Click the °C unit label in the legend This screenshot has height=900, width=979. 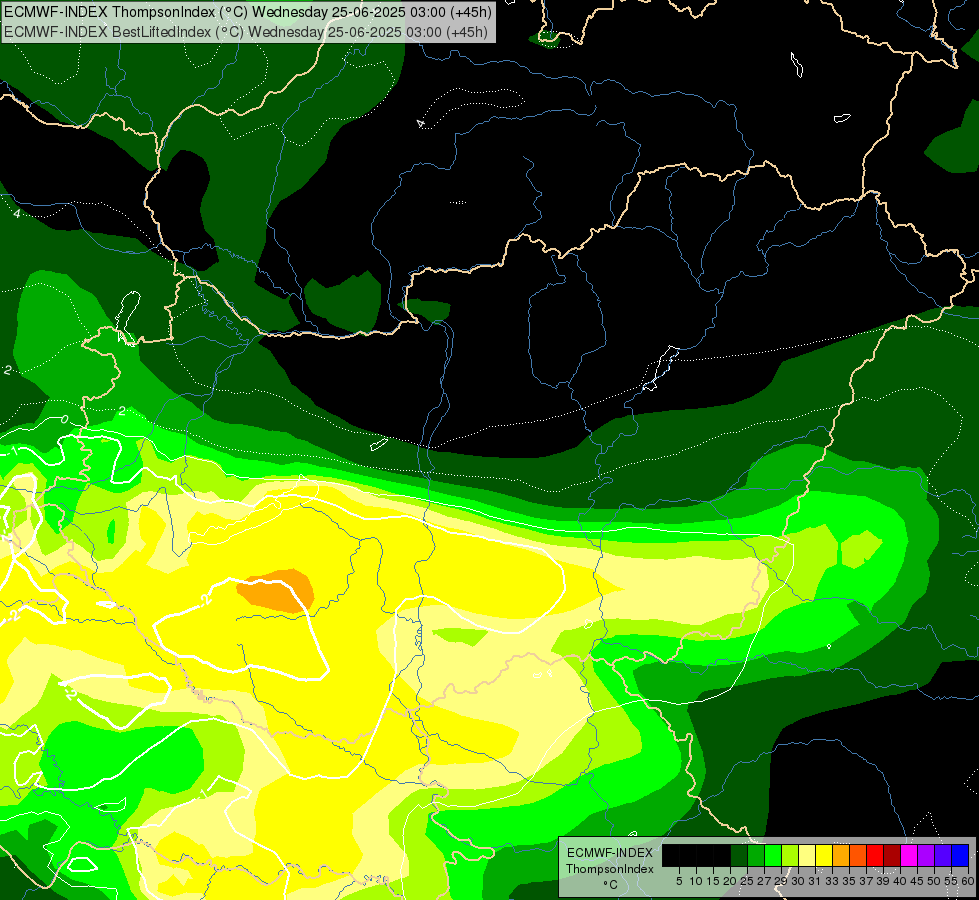611,884
